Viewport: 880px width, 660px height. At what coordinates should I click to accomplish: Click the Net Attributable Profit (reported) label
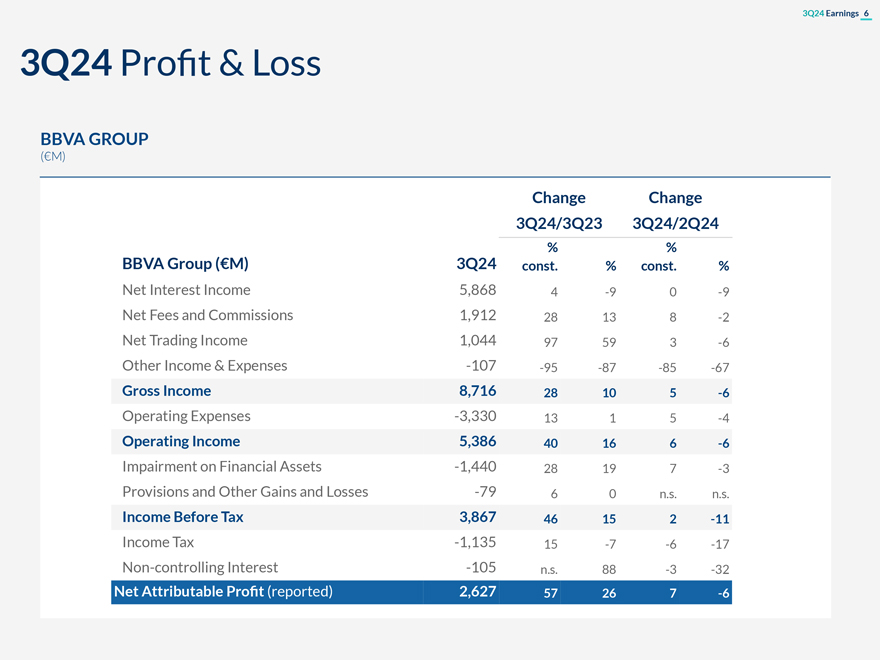click(223, 592)
